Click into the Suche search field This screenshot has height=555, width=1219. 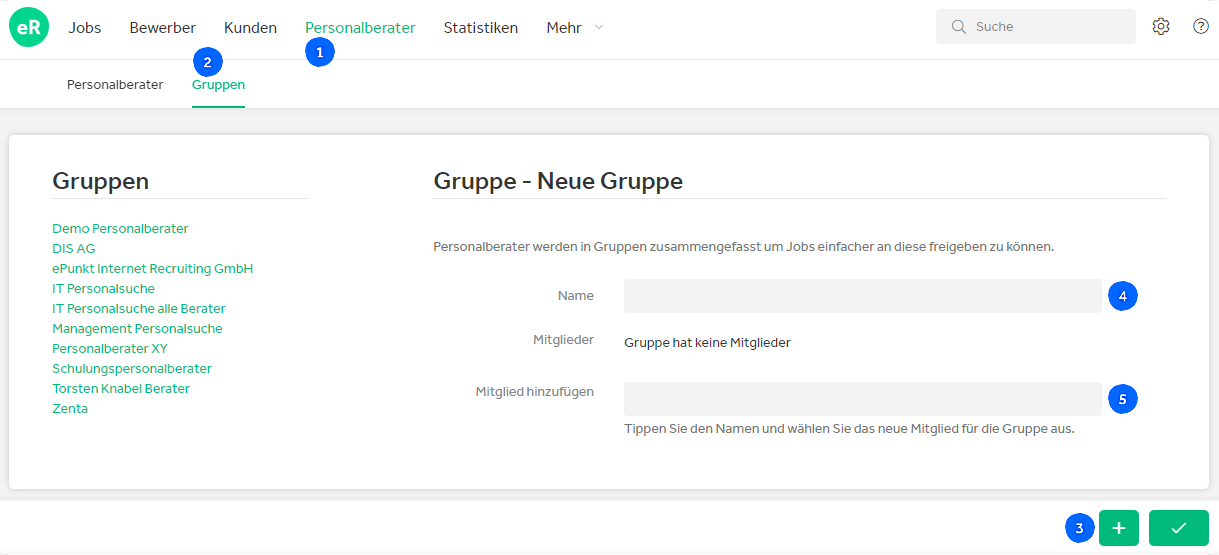[1036, 27]
